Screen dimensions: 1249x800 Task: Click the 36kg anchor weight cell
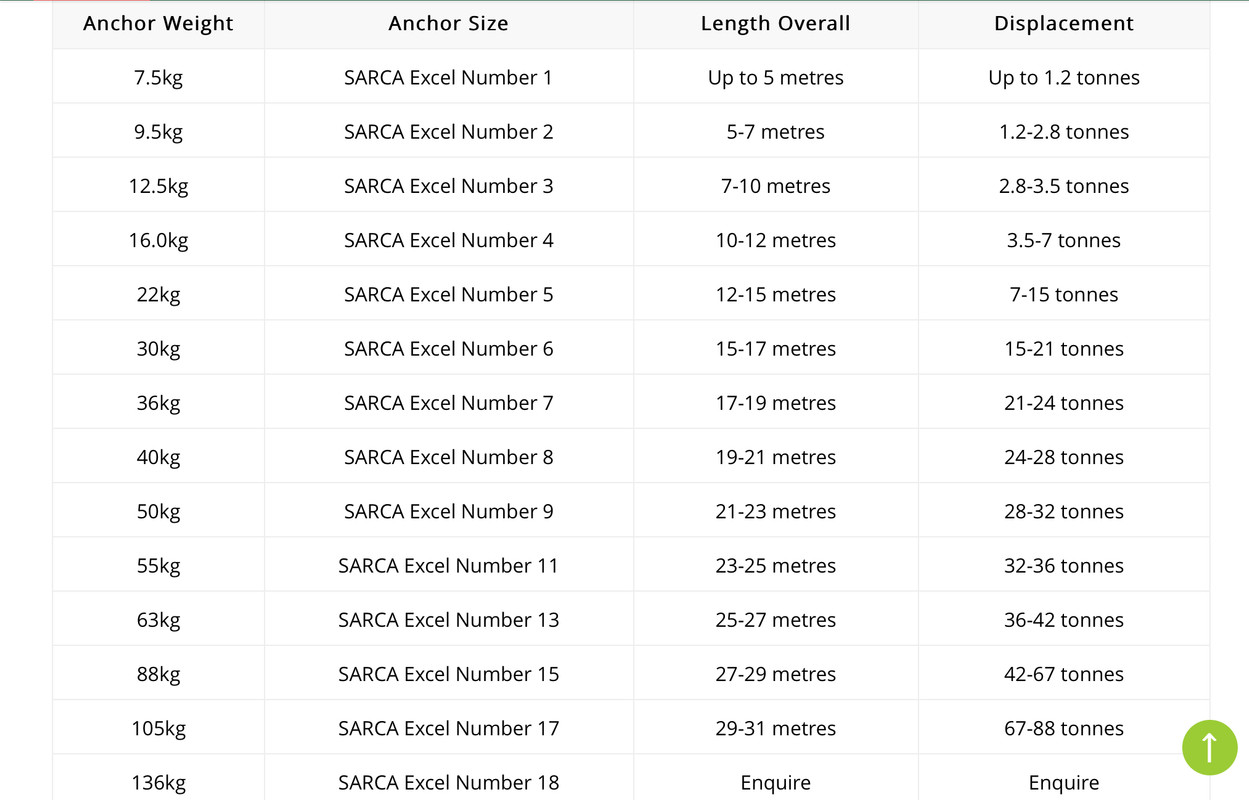158,402
